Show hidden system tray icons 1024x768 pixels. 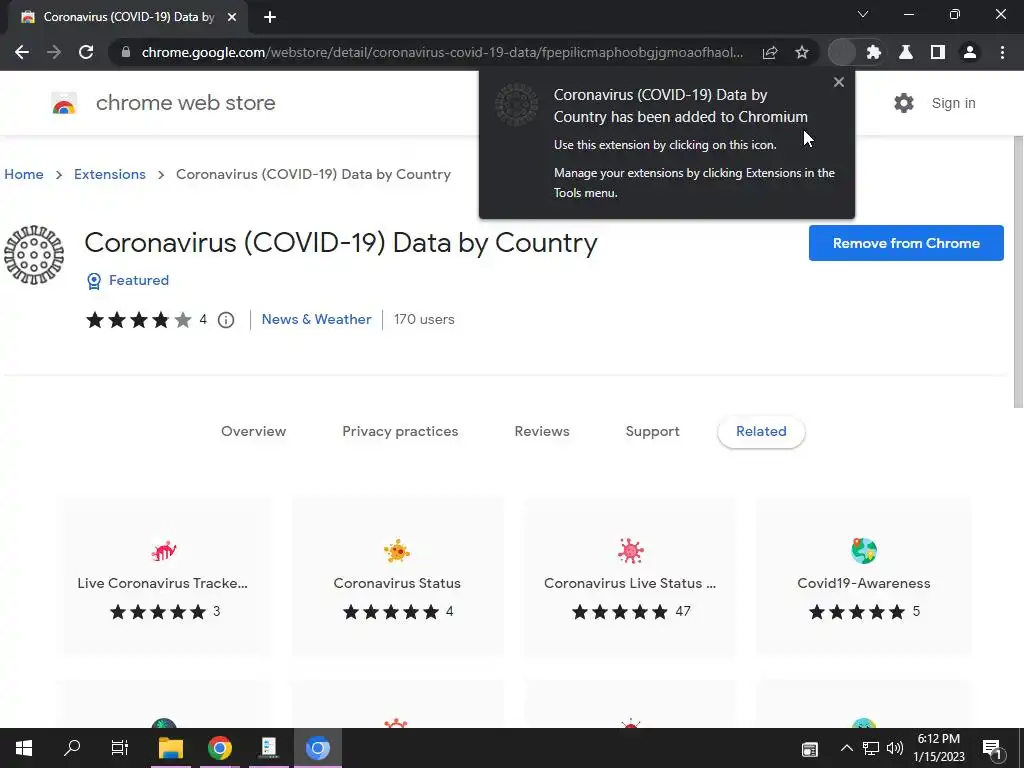pyautogui.click(x=846, y=748)
